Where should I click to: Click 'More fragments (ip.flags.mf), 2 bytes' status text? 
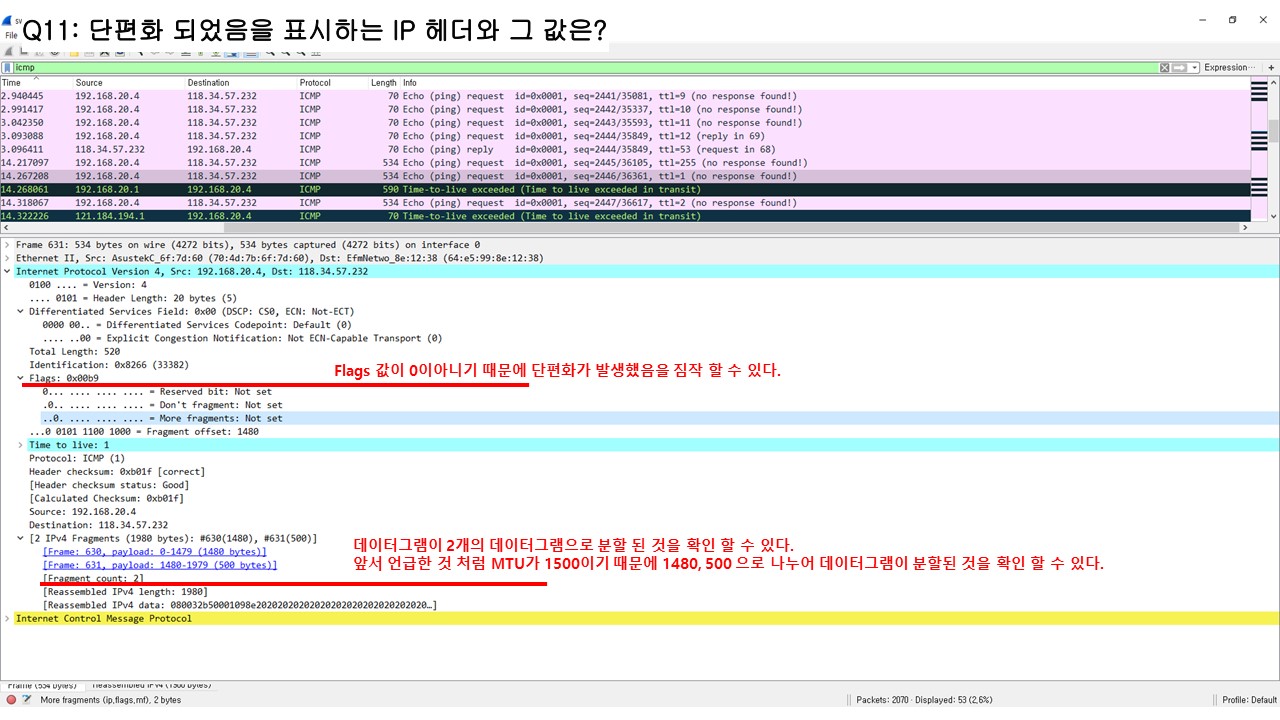[x=111, y=700]
